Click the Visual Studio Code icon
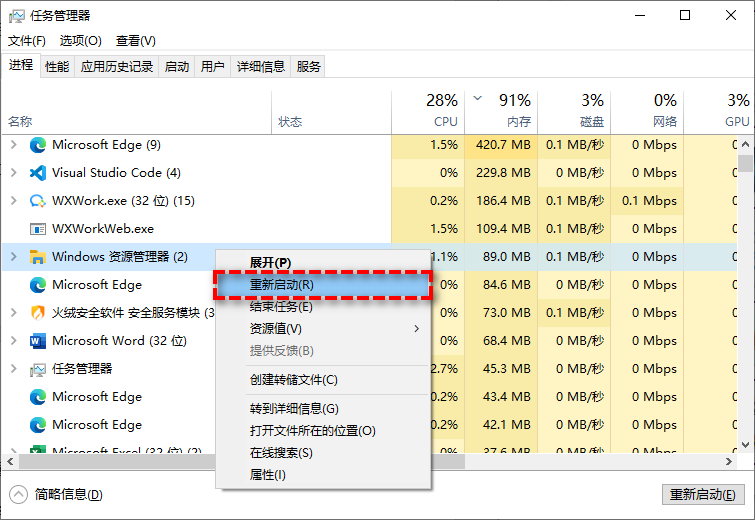 coord(38,173)
